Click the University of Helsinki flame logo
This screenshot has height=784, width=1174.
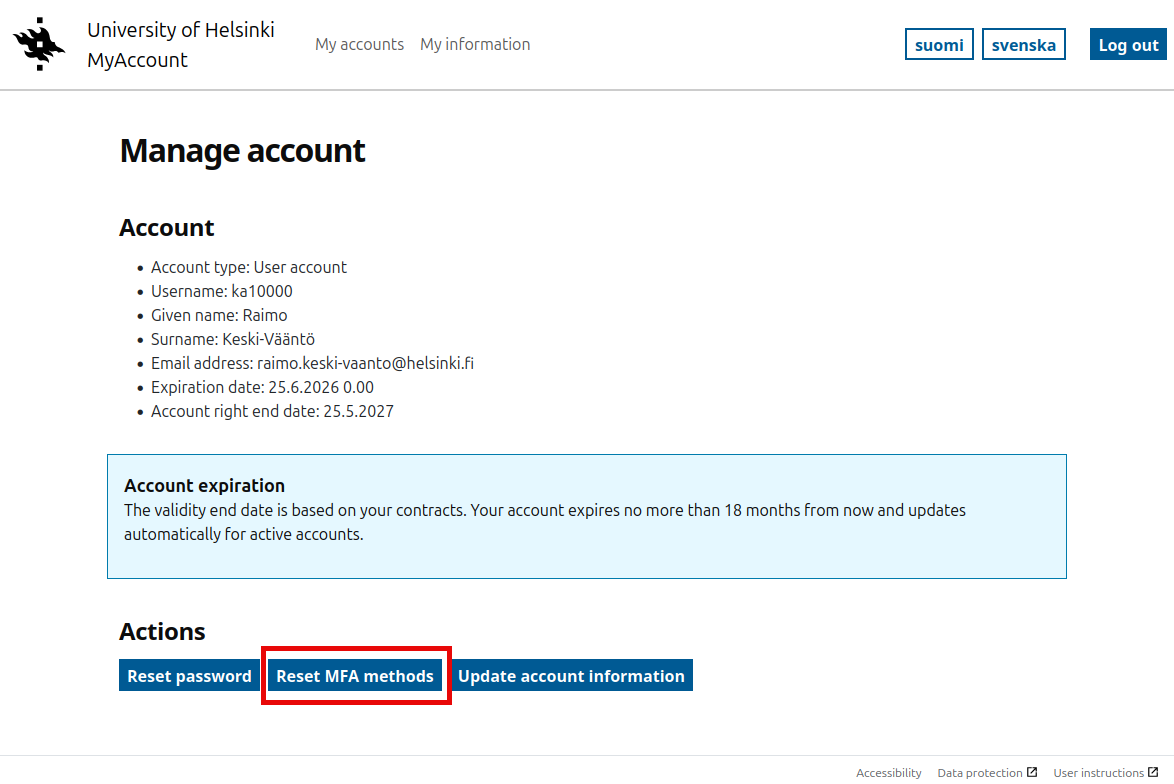(x=39, y=44)
